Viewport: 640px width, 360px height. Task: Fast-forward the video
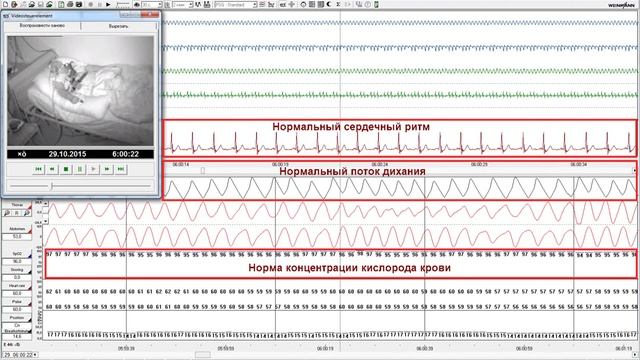[107, 169]
